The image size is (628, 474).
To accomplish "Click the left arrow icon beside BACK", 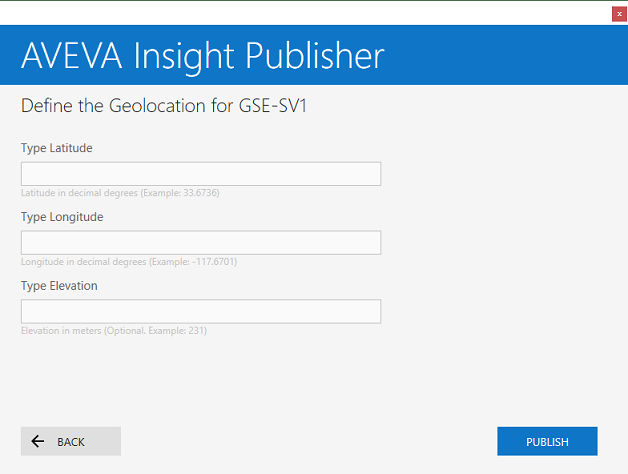I will 38,441.
